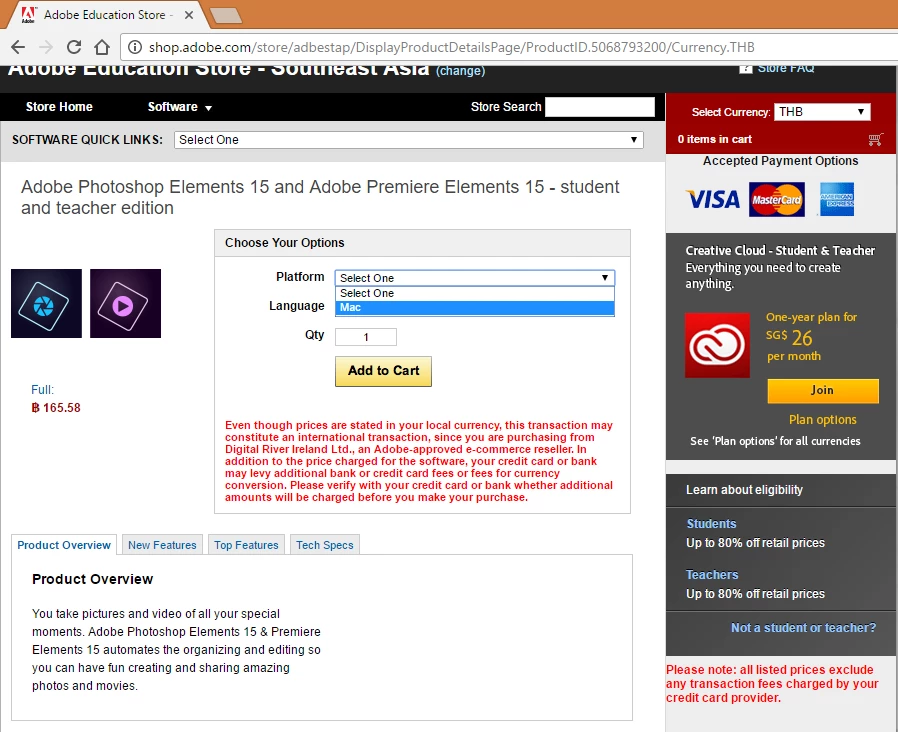Image resolution: width=898 pixels, height=732 pixels.
Task: Click the MasterCard payment logo
Action: 777,199
